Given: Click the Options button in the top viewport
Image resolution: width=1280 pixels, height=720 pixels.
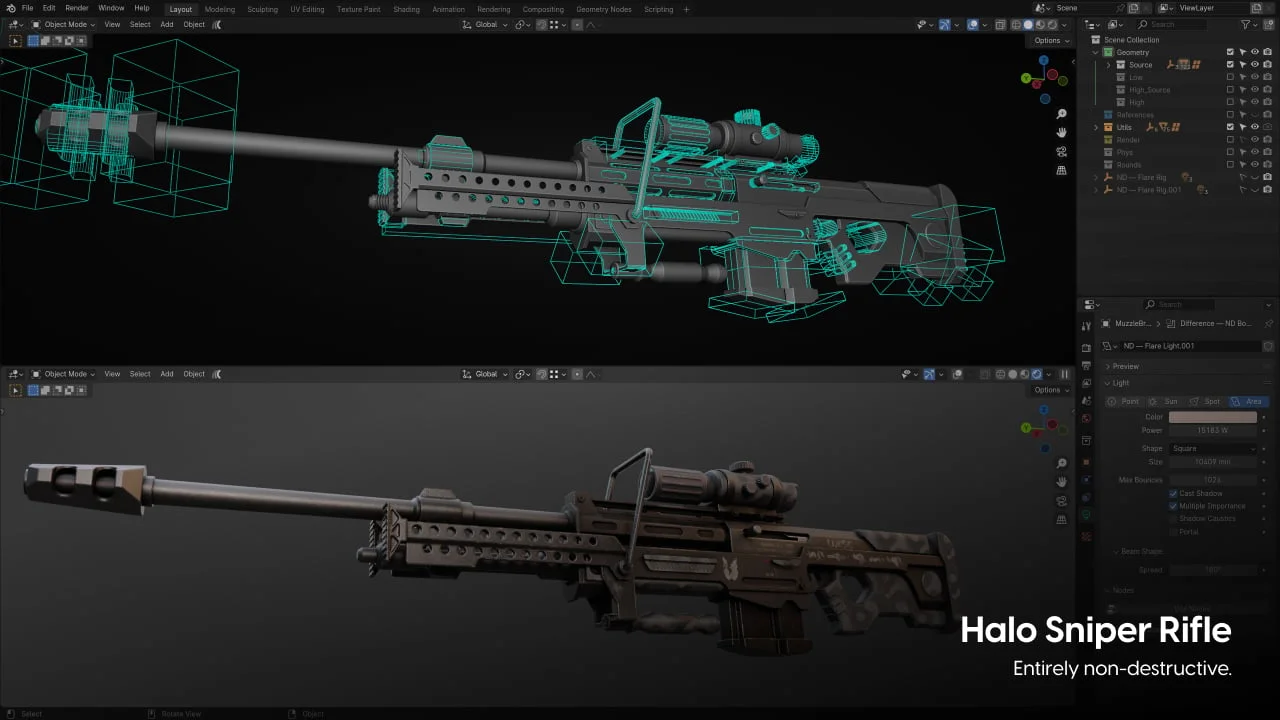Looking at the screenshot, I should click(1049, 40).
